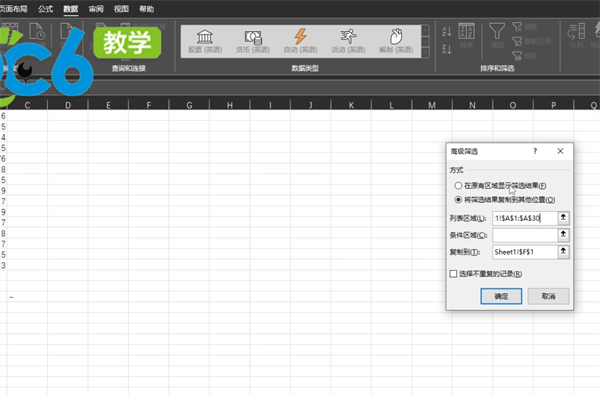Collapse dialog for 条件区域 range picker
The image size is (600, 395).
(563, 235)
